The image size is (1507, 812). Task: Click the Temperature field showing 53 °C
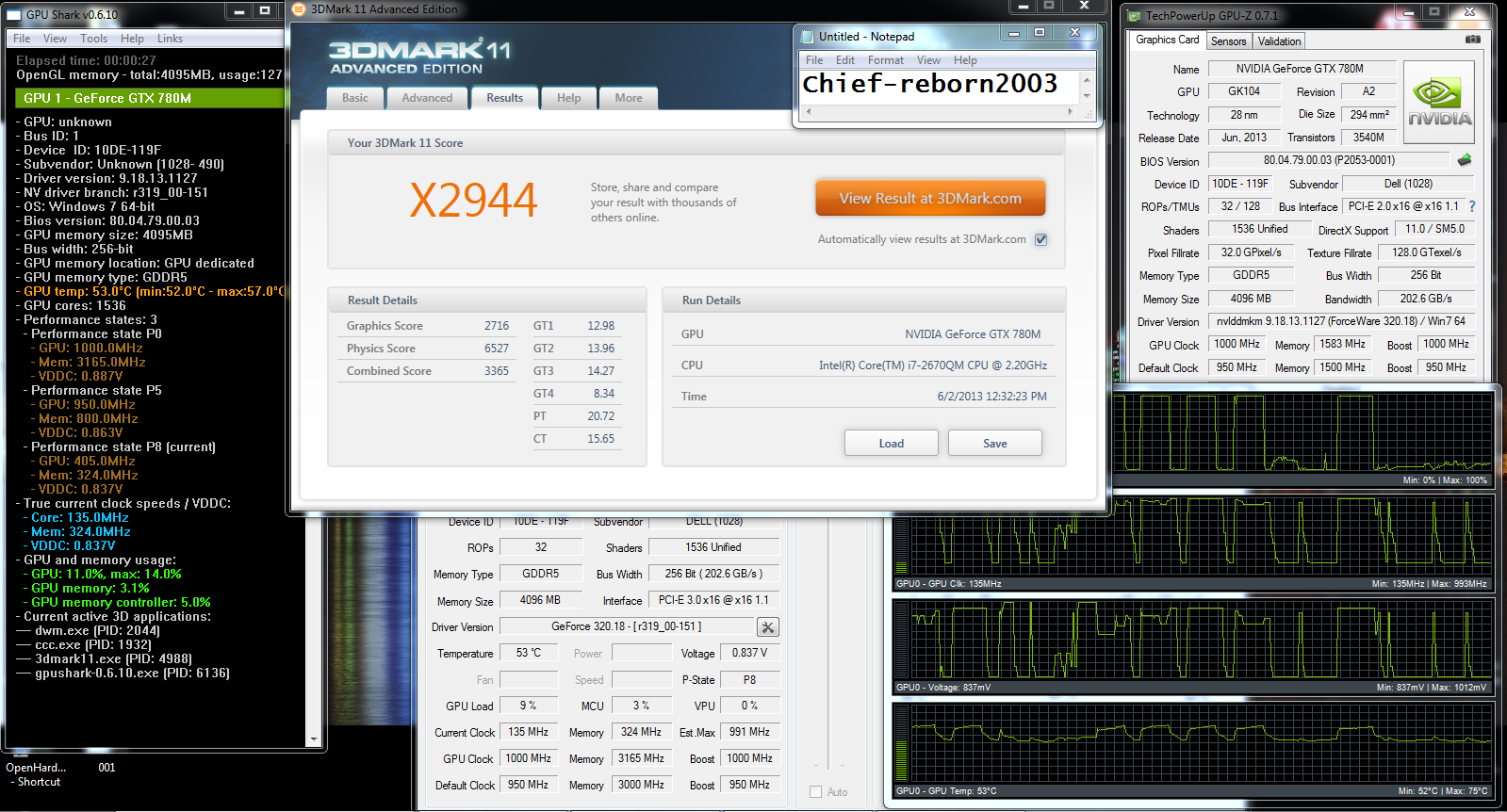(529, 653)
